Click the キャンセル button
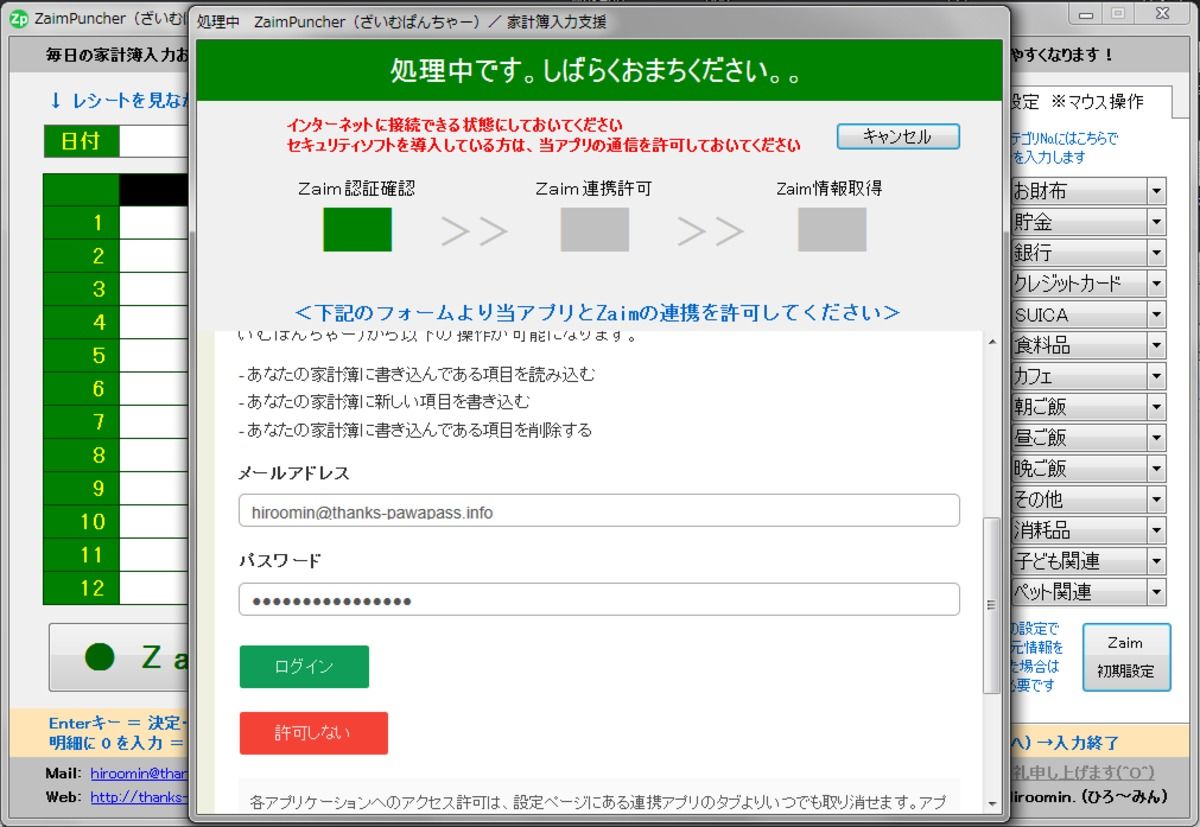Viewport: 1200px width, 827px height. pos(898,137)
